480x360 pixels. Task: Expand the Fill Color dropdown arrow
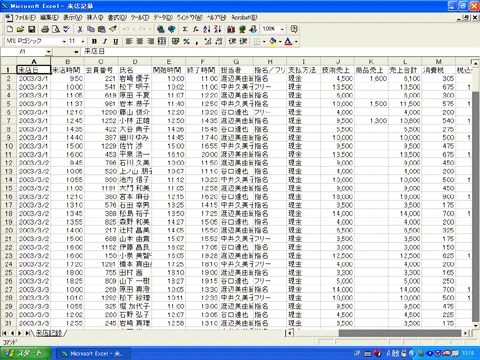pos(280,41)
